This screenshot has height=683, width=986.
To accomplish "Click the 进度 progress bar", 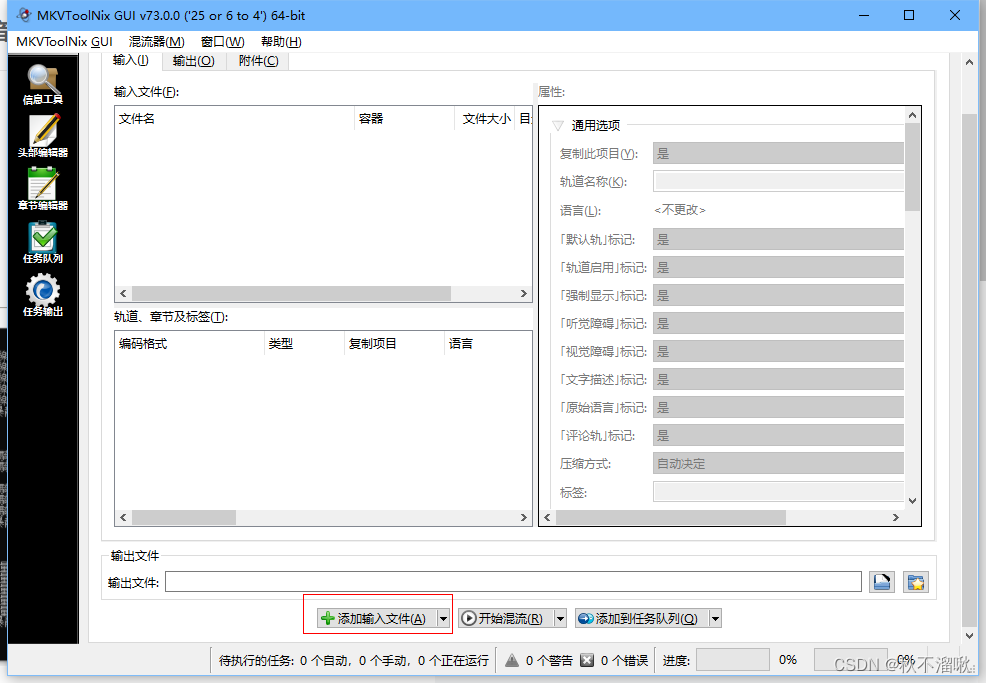I will point(733,660).
